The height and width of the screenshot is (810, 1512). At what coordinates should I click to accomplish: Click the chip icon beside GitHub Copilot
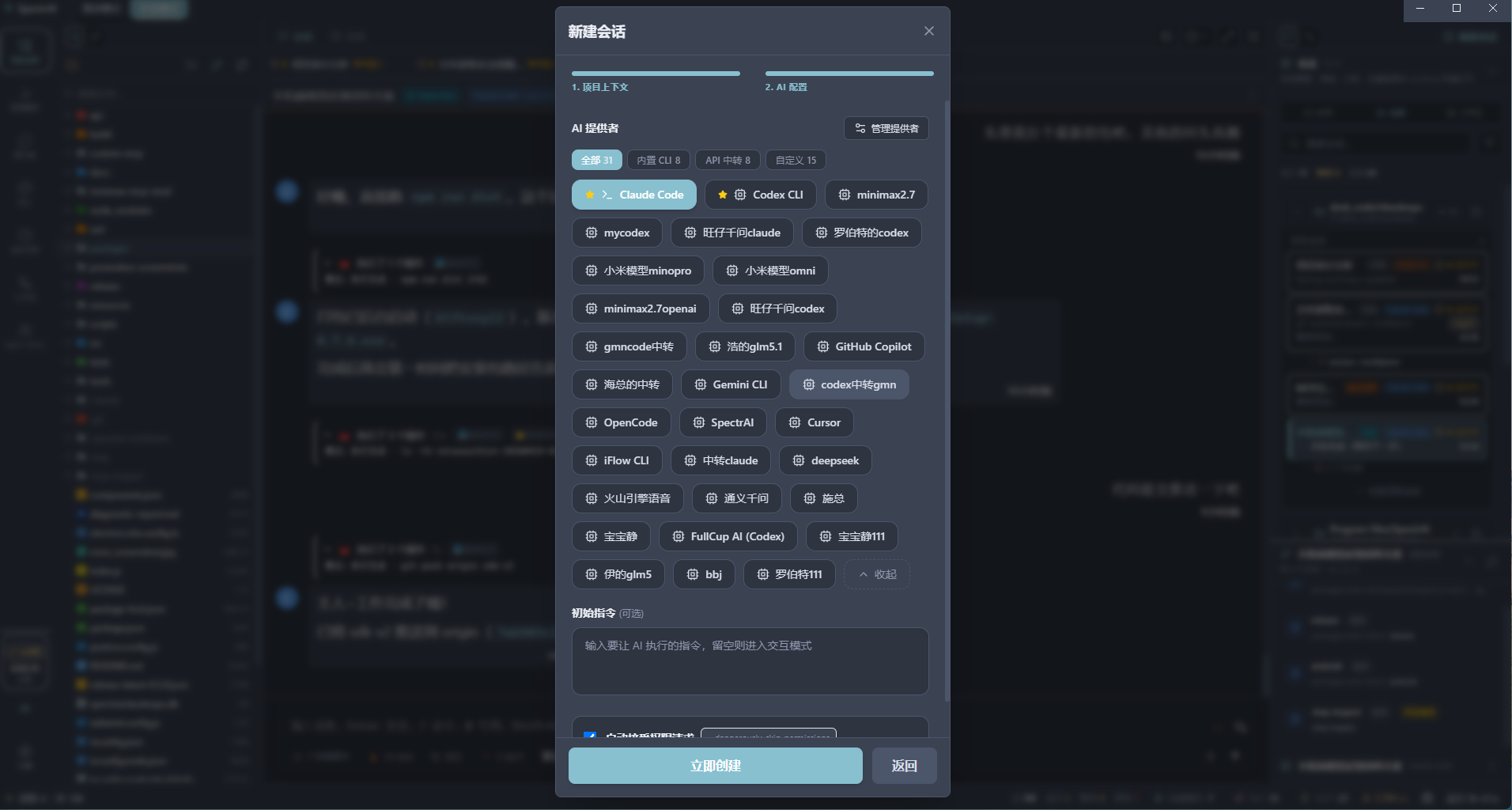822,346
